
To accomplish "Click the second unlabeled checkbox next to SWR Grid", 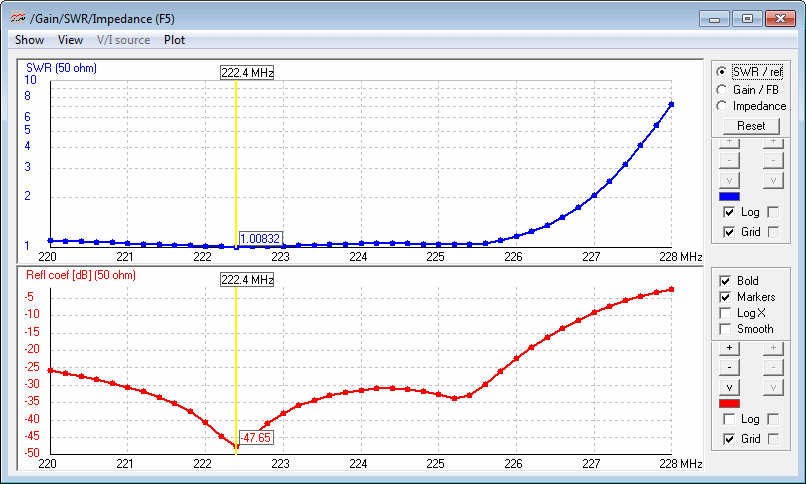I will [x=773, y=232].
